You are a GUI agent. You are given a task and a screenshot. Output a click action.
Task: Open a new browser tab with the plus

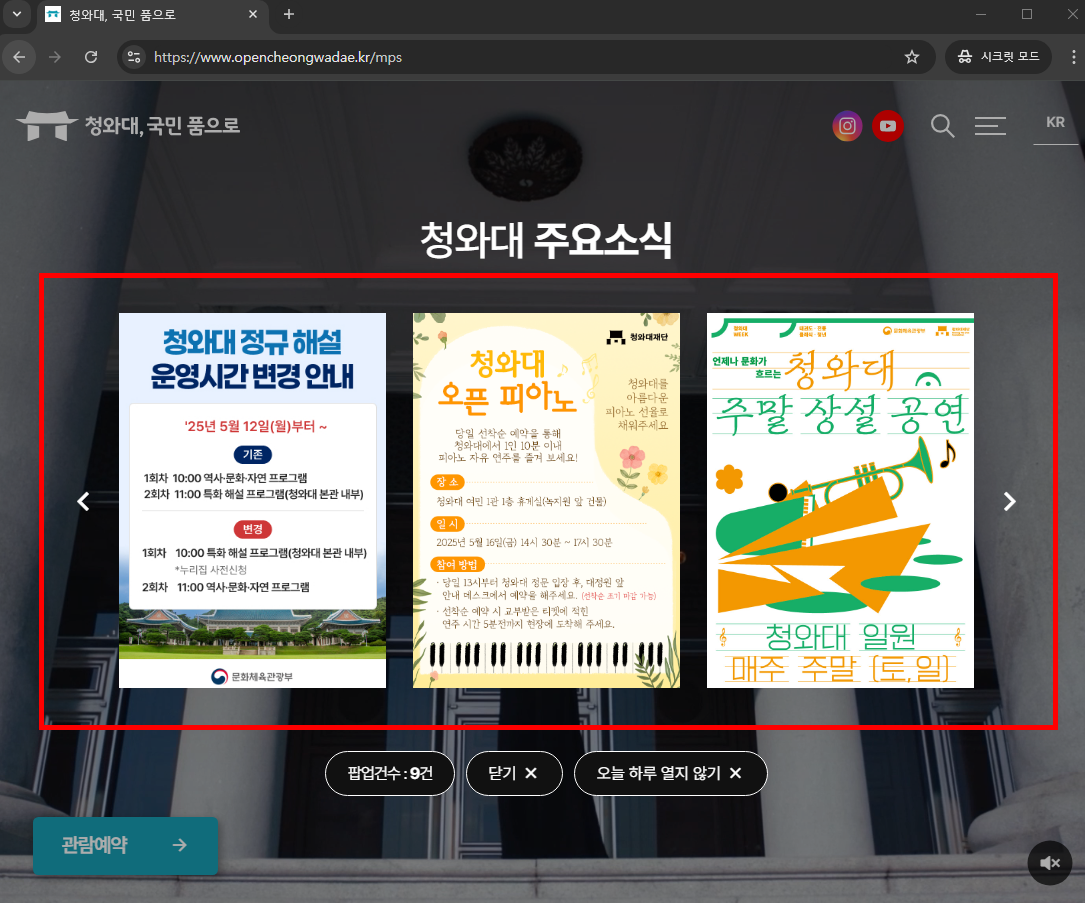coord(290,15)
